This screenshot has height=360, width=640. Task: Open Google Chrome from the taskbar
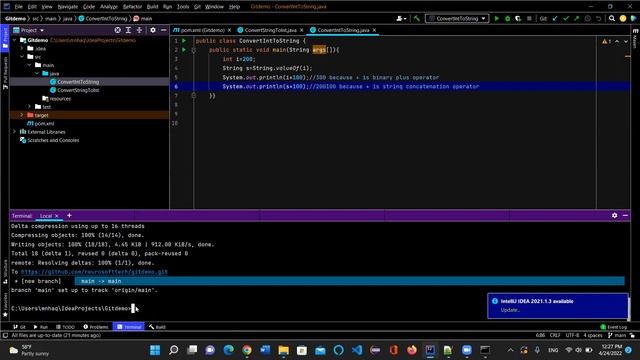(247, 350)
